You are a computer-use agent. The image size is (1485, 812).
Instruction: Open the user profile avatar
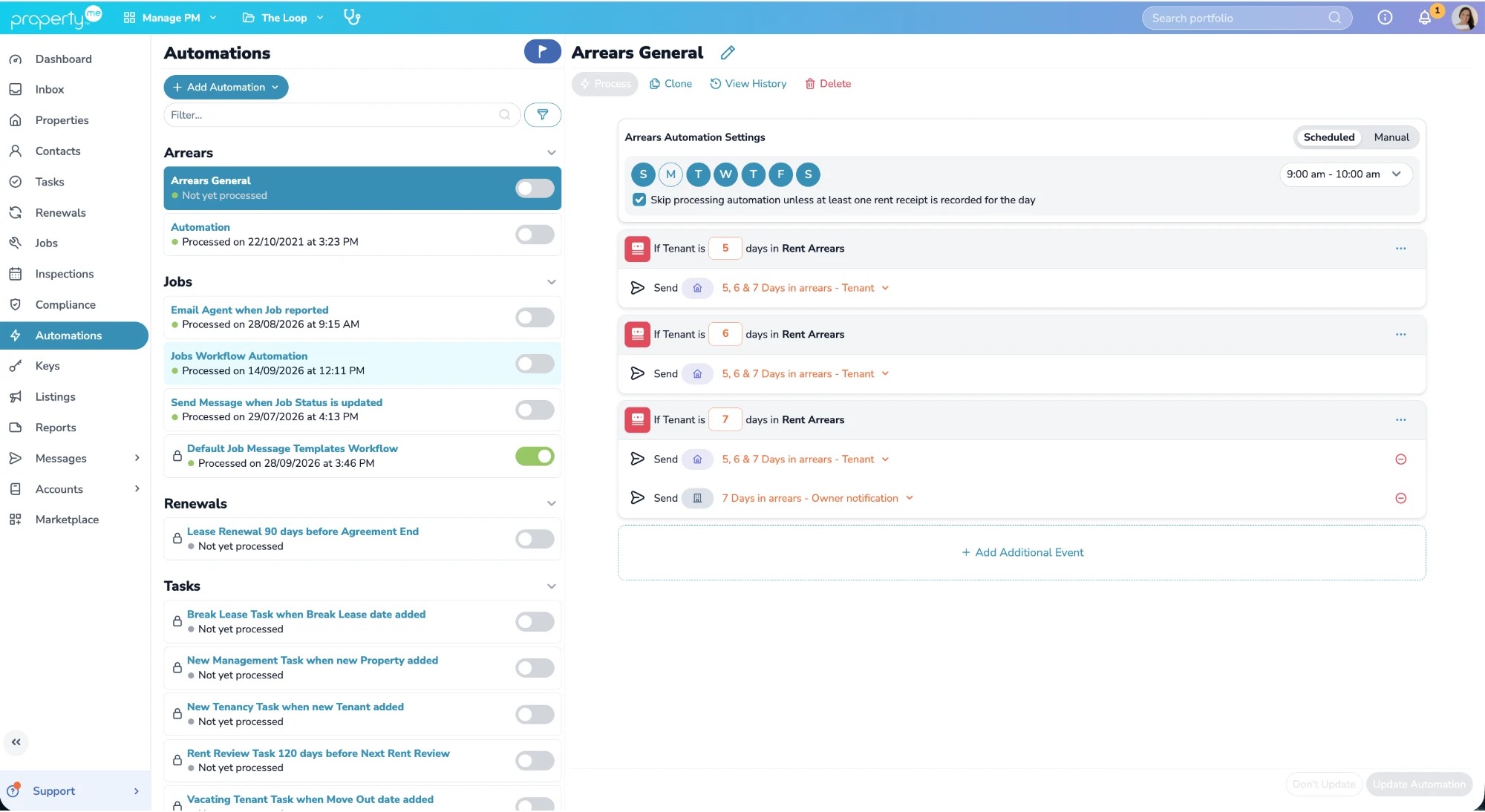pos(1464,17)
